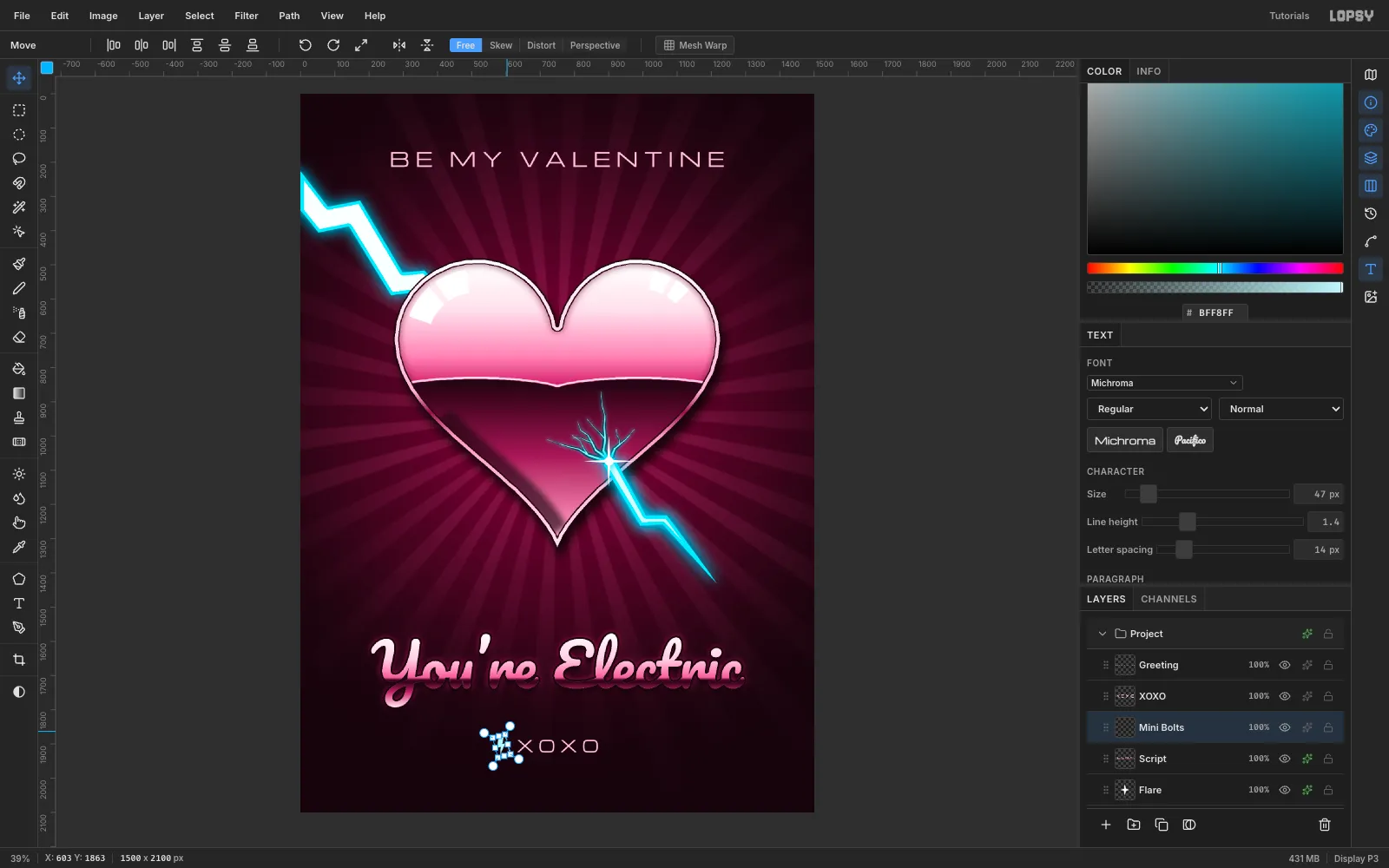Open the Filter menu
The width and height of the screenshot is (1389, 868).
(247, 16)
